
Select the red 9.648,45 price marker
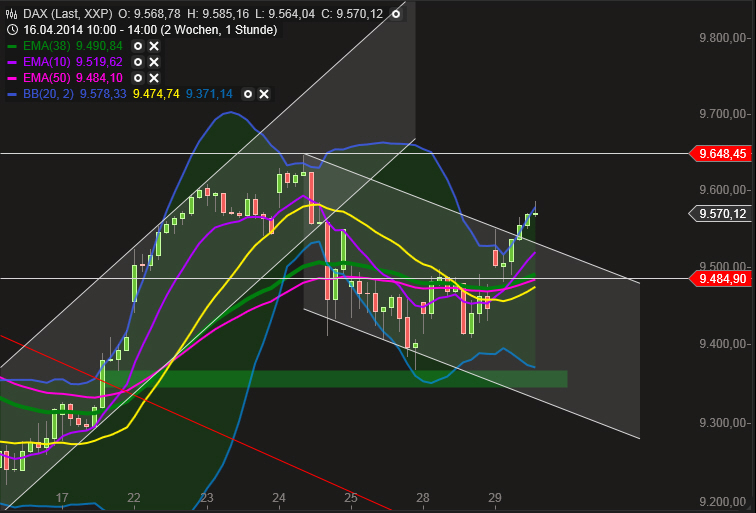coord(721,154)
